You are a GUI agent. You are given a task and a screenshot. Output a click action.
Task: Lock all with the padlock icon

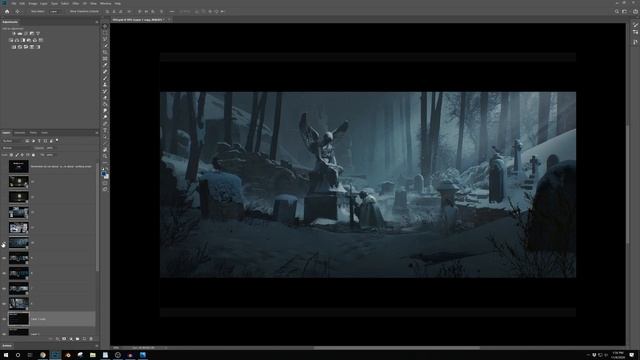coord(33,155)
